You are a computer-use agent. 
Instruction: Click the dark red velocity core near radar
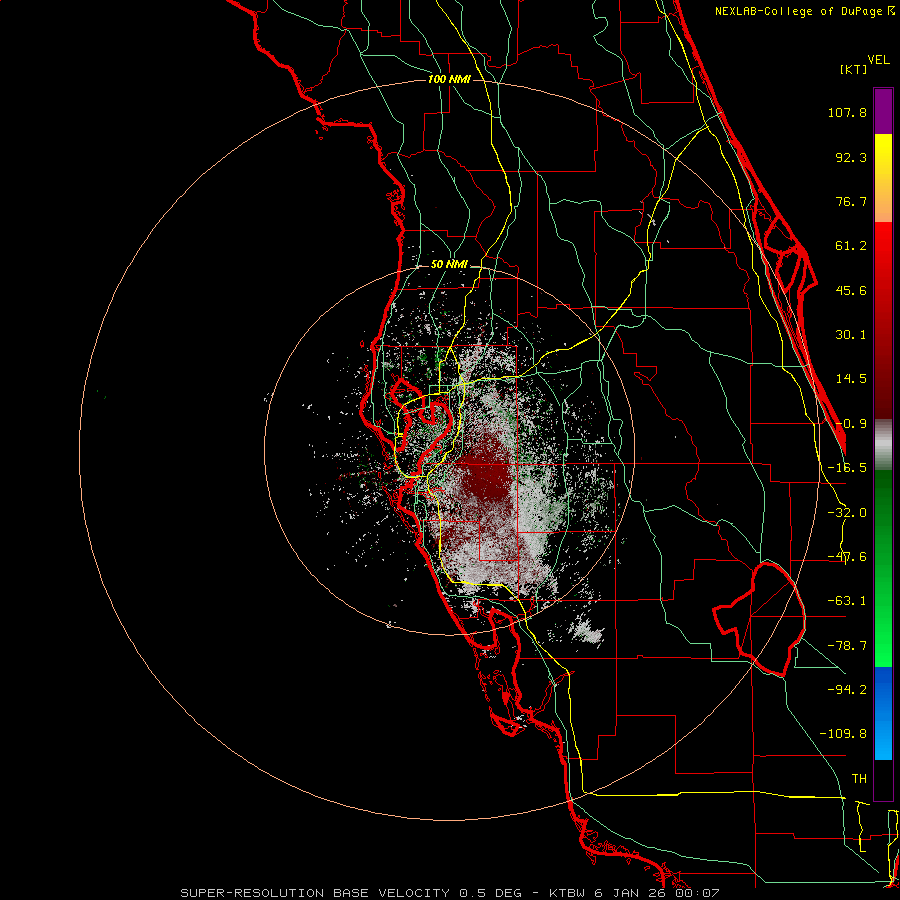[x=488, y=474]
